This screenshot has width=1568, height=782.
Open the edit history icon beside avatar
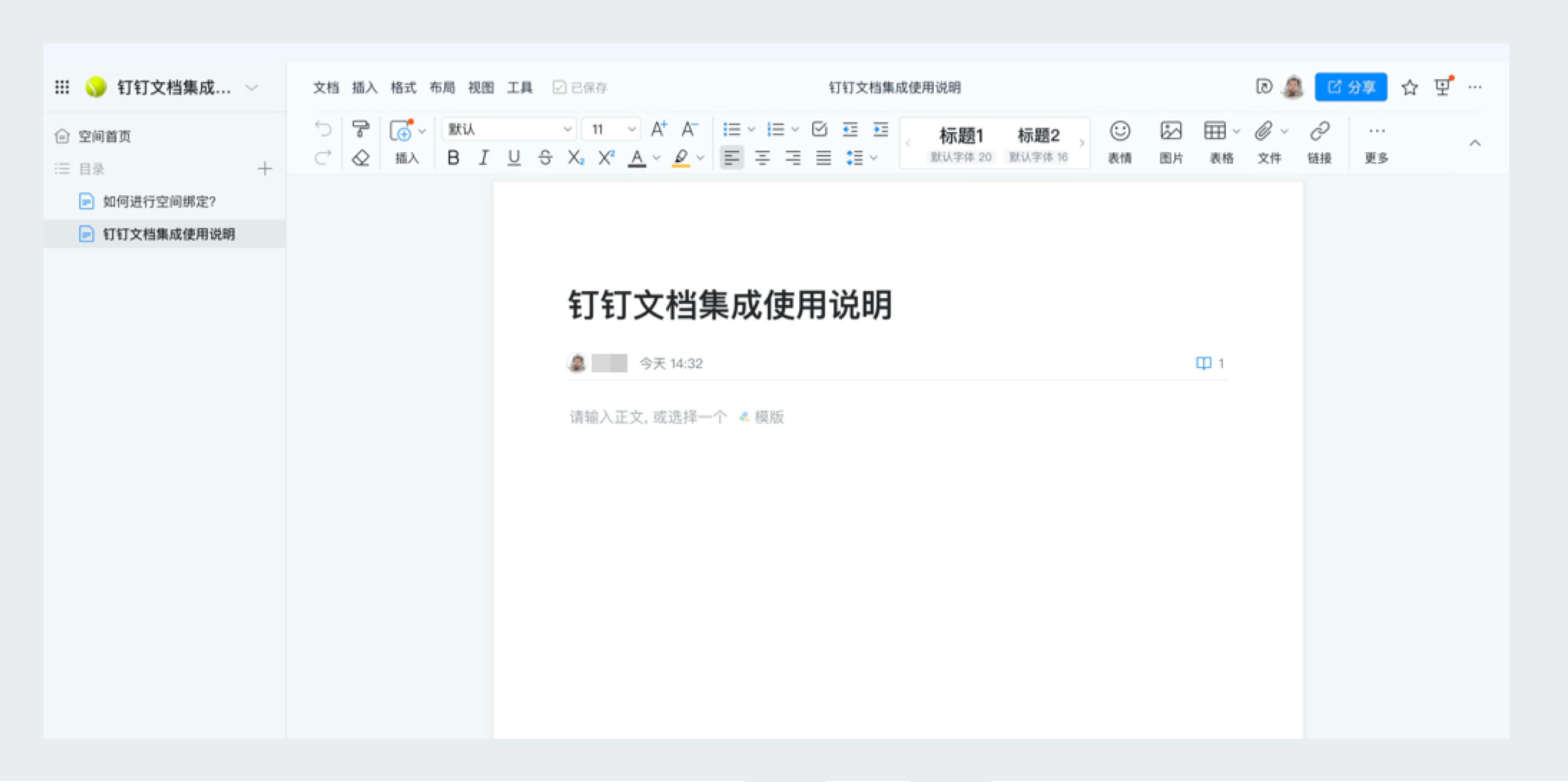click(1264, 87)
